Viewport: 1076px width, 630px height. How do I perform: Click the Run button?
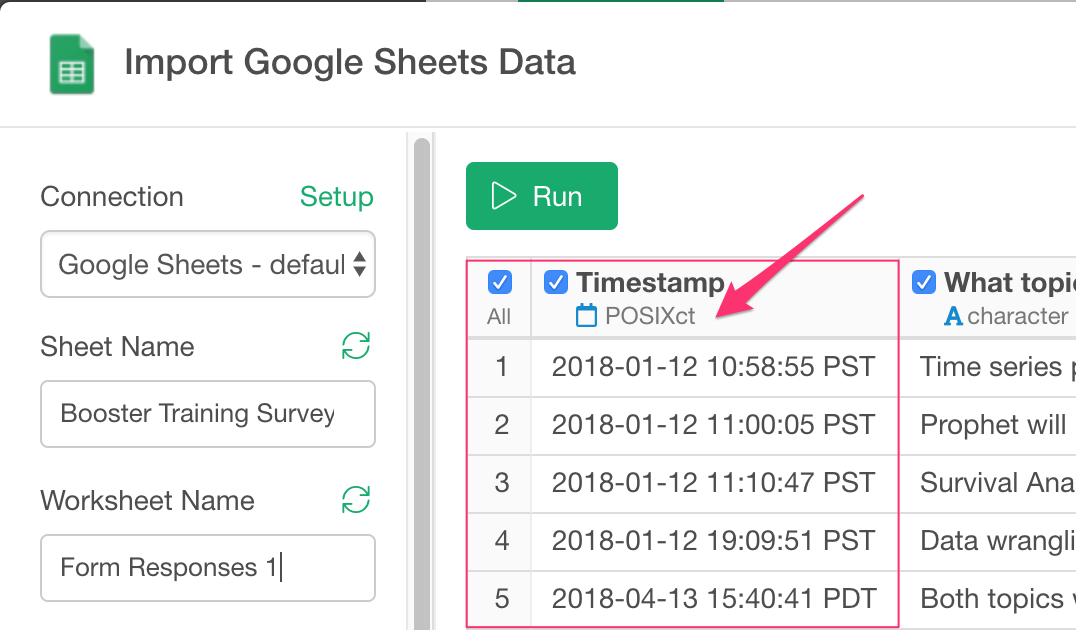[x=542, y=196]
